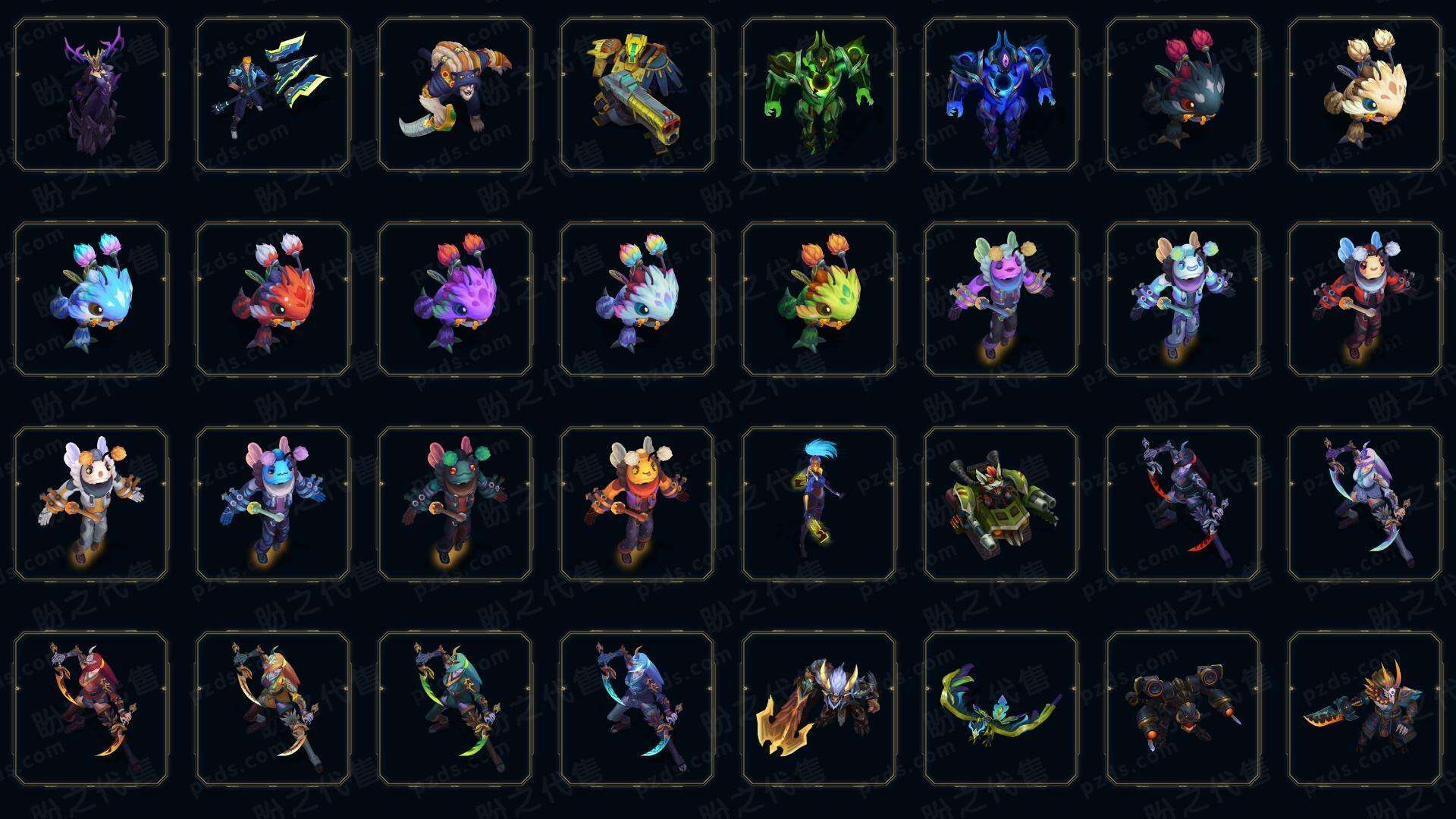1456x819 pixels.
Task: Select the red-suited bunny astronaut
Action: (x=1365, y=300)
